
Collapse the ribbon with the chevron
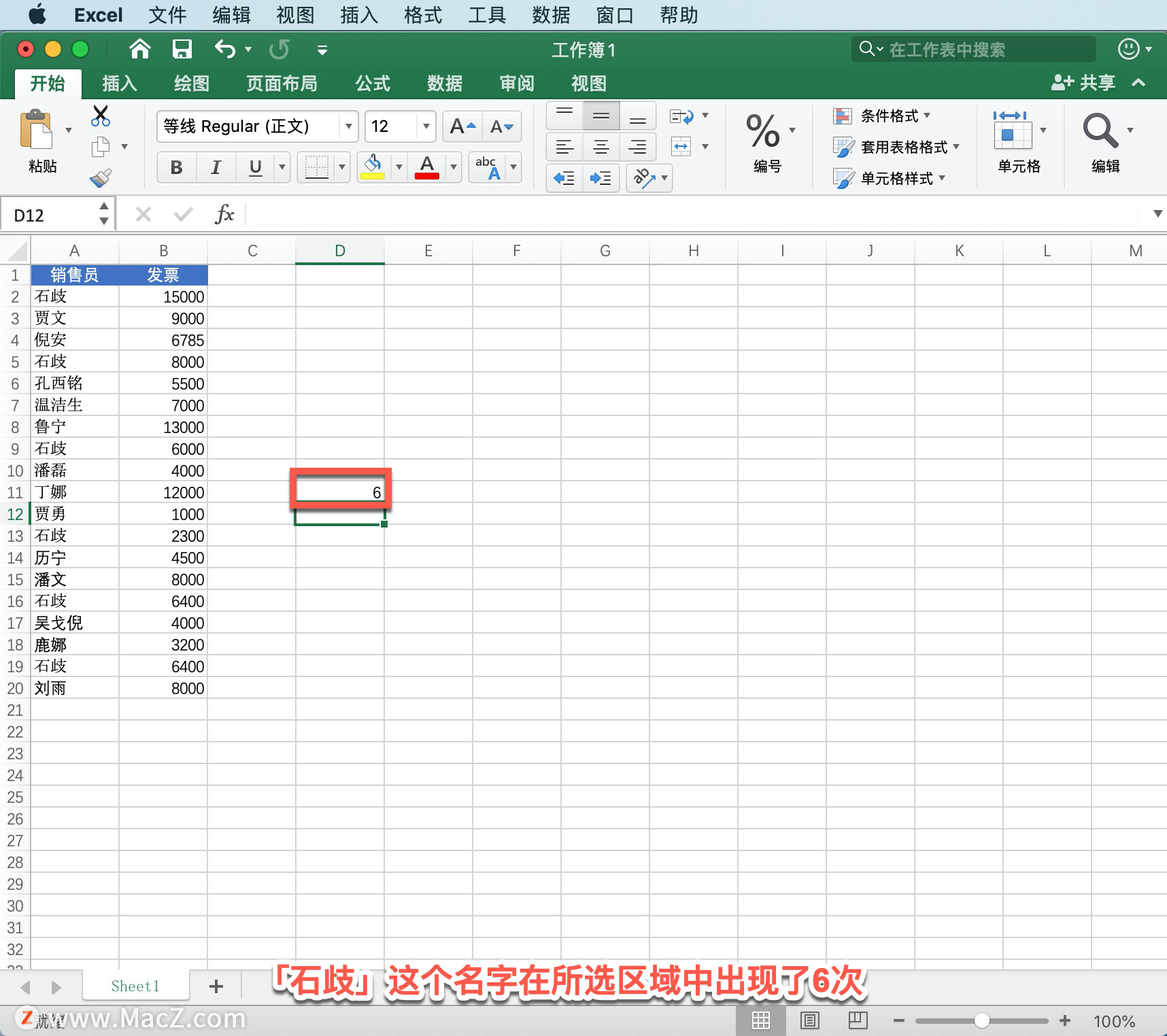click(x=1138, y=83)
